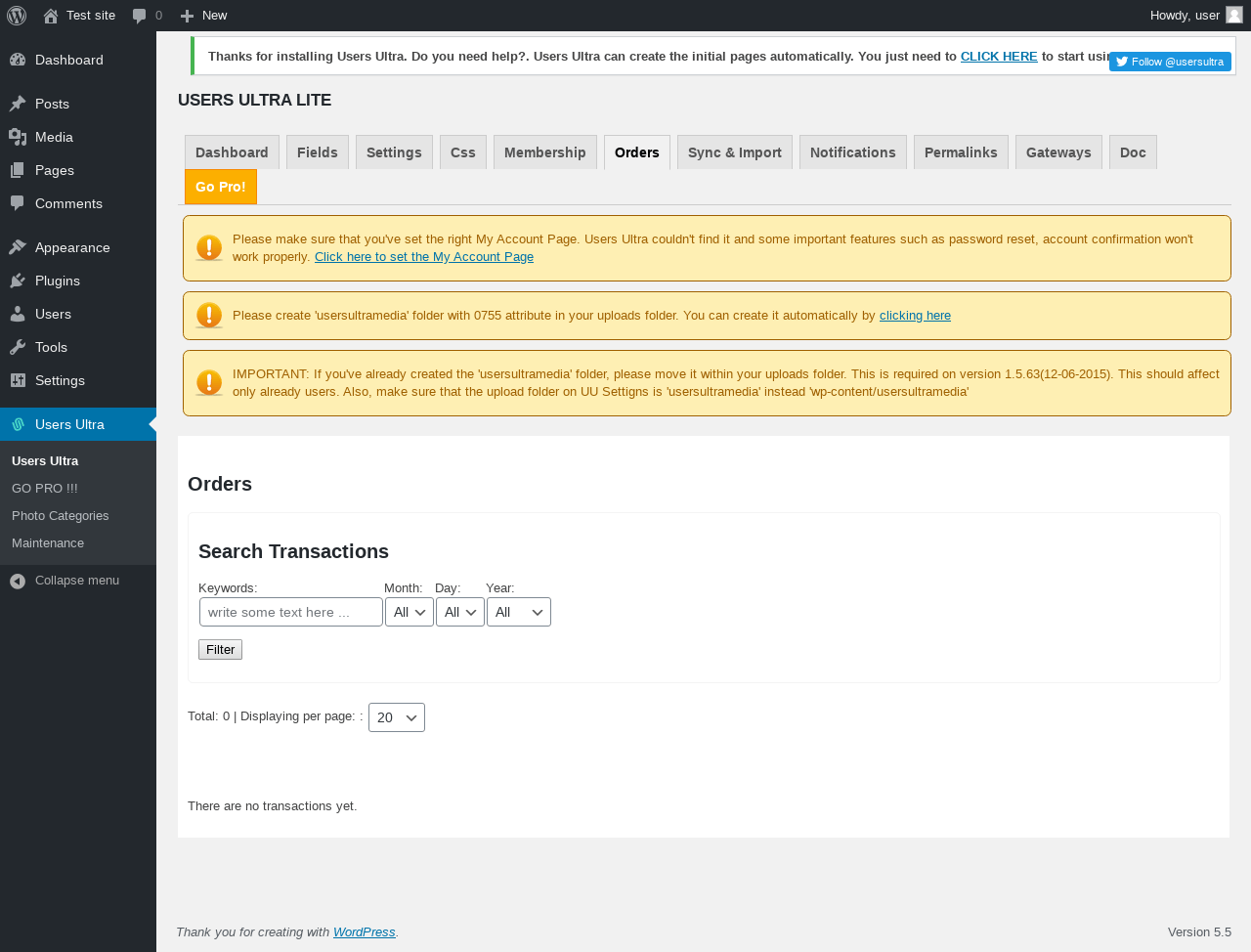The height and width of the screenshot is (952, 1251).
Task: Switch to the Css tab
Action: tap(463, 152)
